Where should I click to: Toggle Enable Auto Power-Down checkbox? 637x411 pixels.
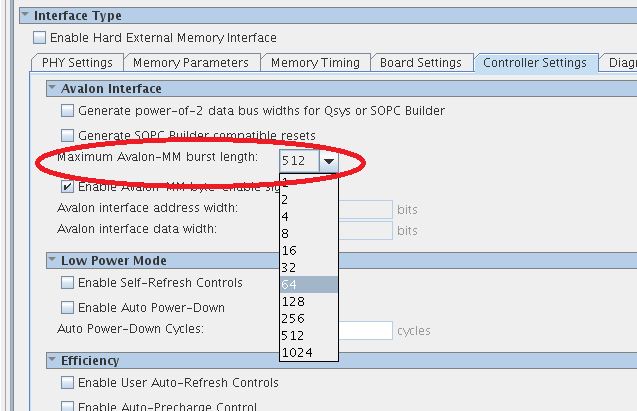[x=68, y=308]
